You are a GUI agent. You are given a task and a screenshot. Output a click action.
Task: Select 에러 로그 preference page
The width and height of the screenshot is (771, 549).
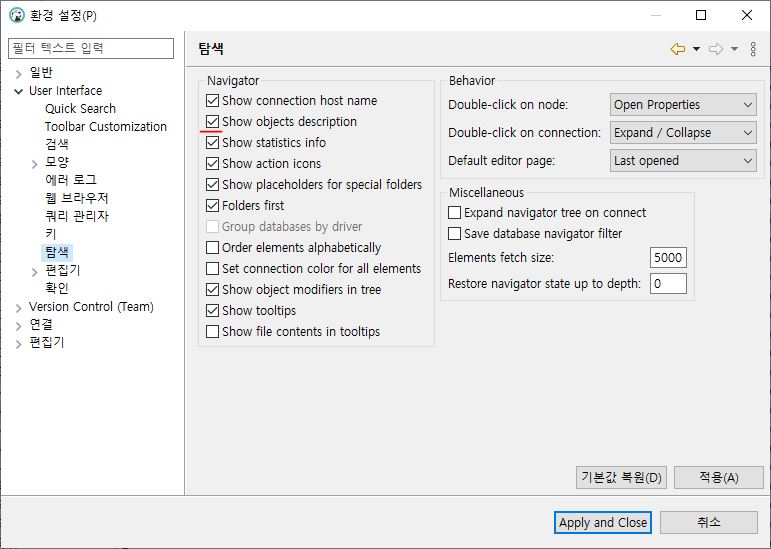[71, 180]
